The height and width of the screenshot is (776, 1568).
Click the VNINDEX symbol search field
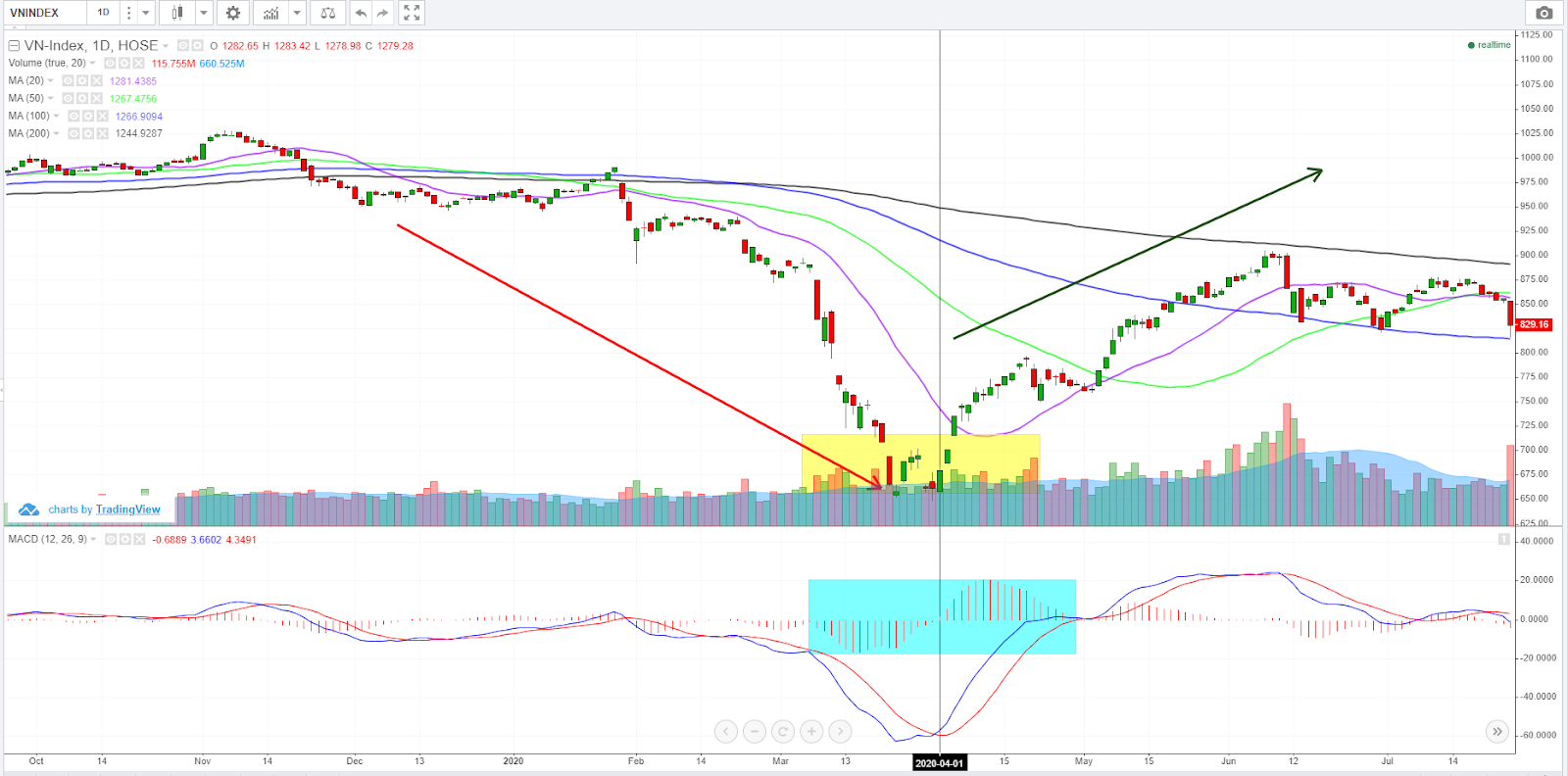coord(44,13)
